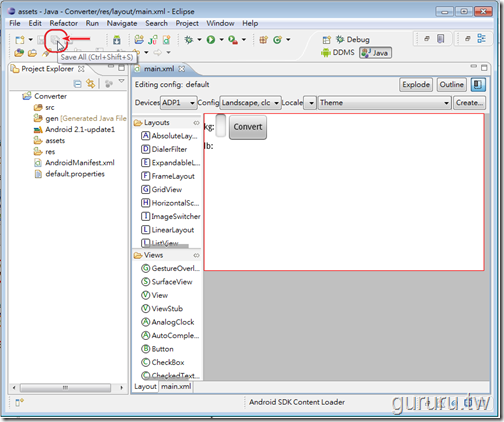Switch to the DDMS perspective
The height and width of the screenshot is (422, 504).
click(338, 52)
